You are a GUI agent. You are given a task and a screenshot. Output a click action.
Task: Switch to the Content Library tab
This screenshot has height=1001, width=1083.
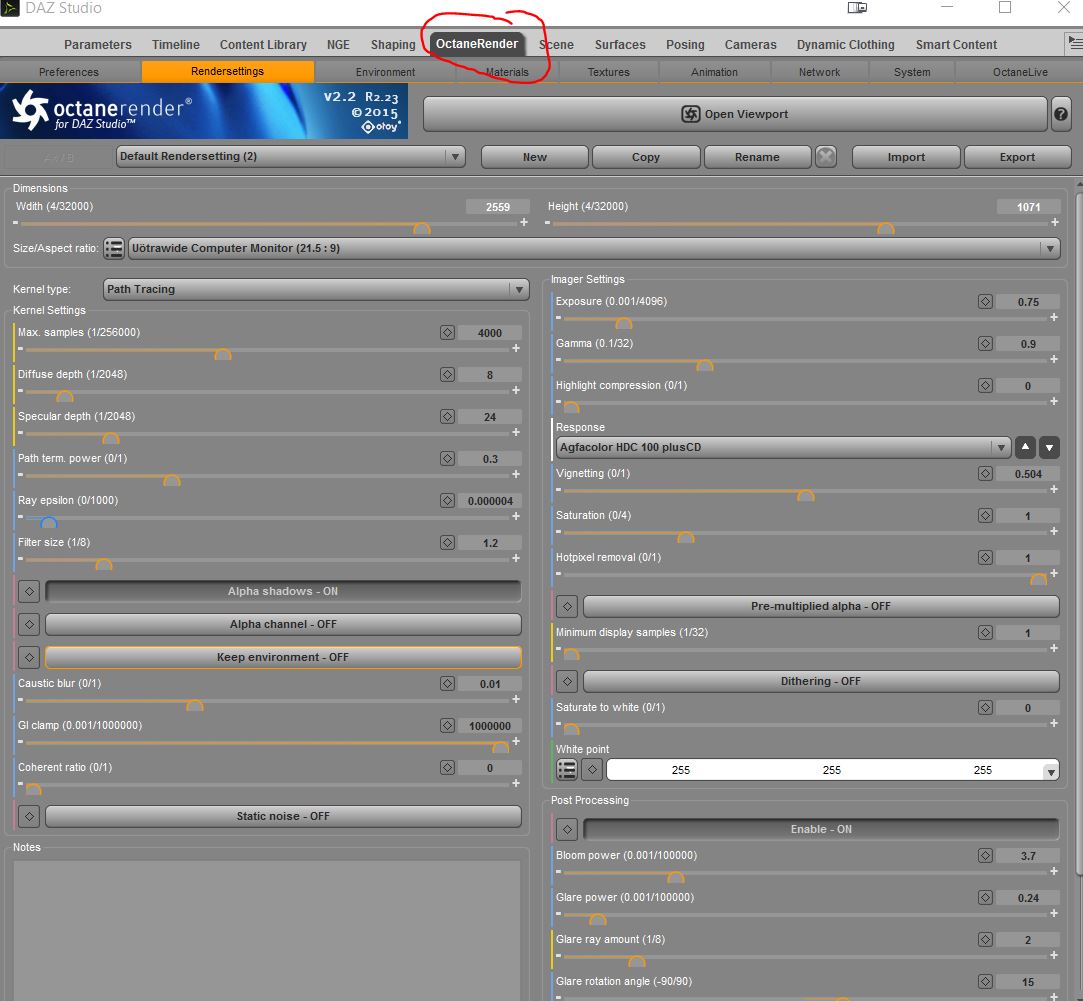(x=263, y=44)
